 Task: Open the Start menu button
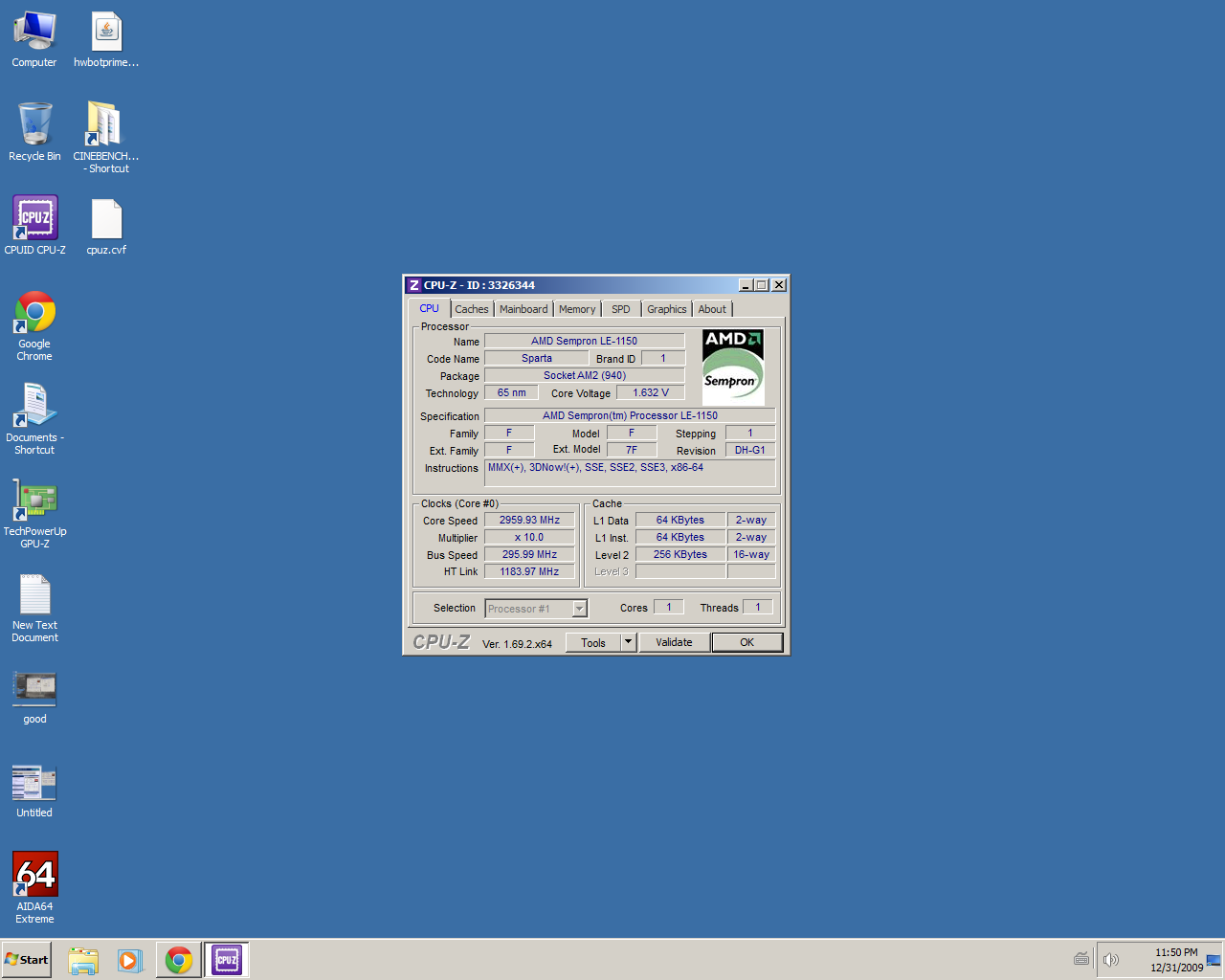tap(27, 960)
